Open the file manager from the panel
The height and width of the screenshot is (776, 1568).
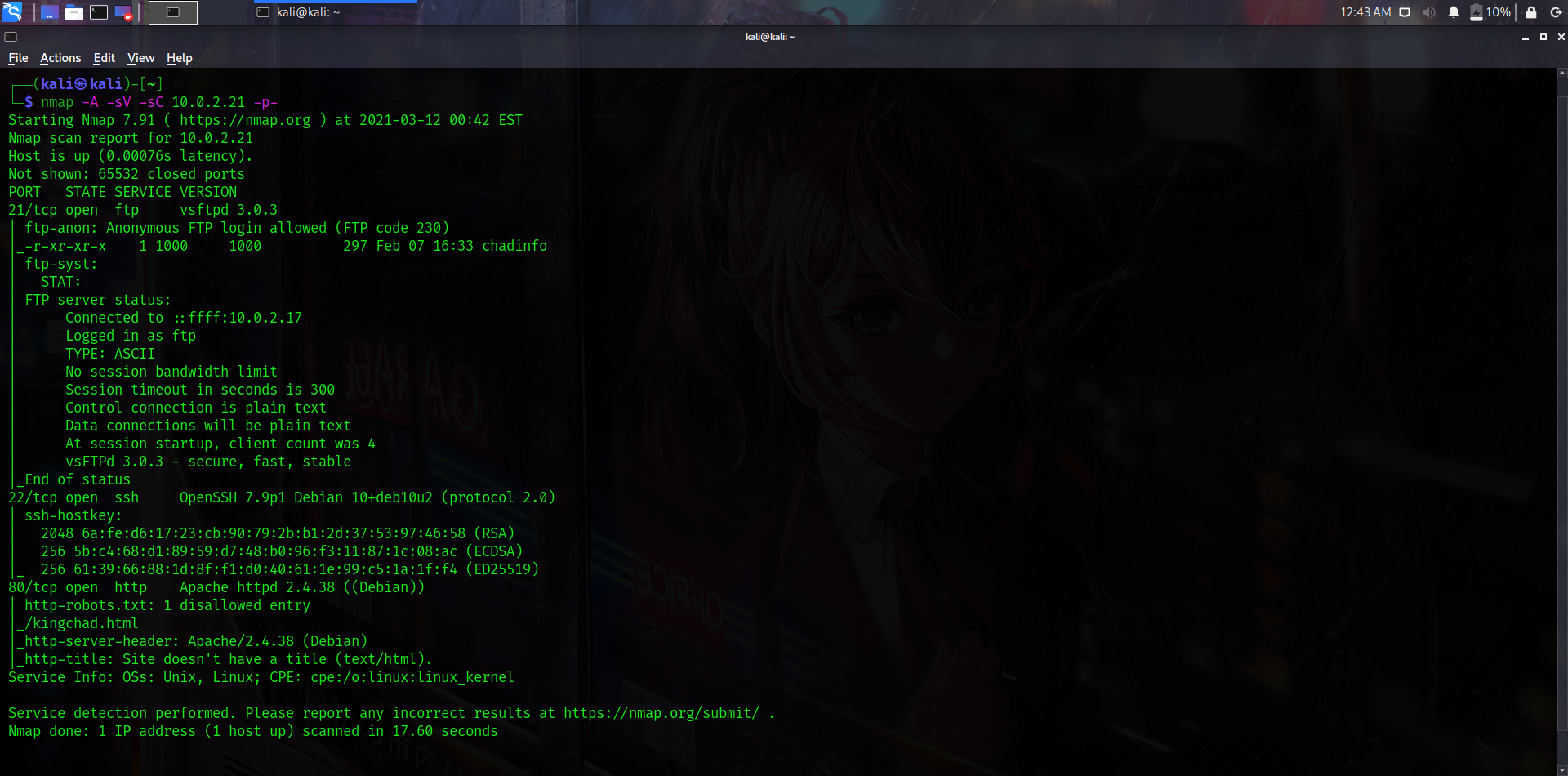[x=74, y=12]
